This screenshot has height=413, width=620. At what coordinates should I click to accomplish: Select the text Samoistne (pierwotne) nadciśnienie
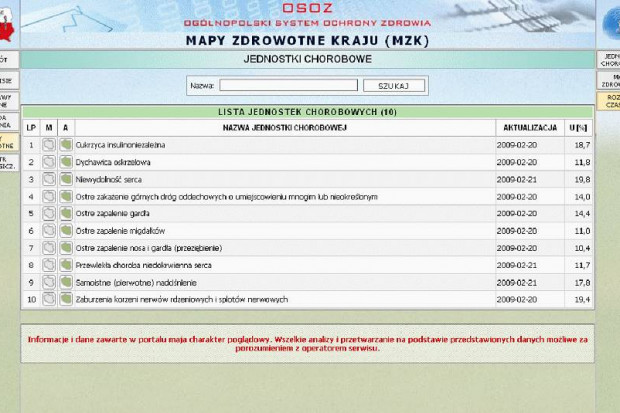point(136,283)
